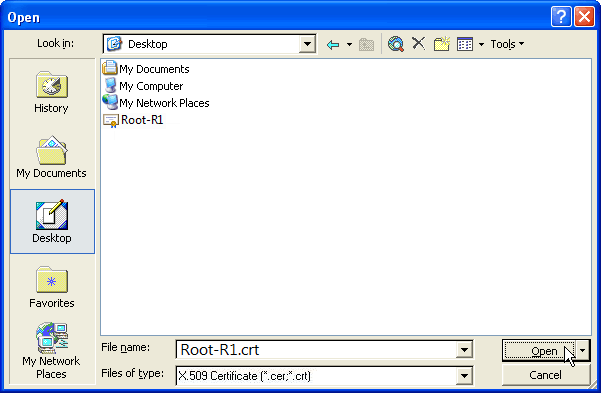This screenshot has width=601, height=393.
Task: Click the Create New Folder icon
Action: [x=442, y=44]
